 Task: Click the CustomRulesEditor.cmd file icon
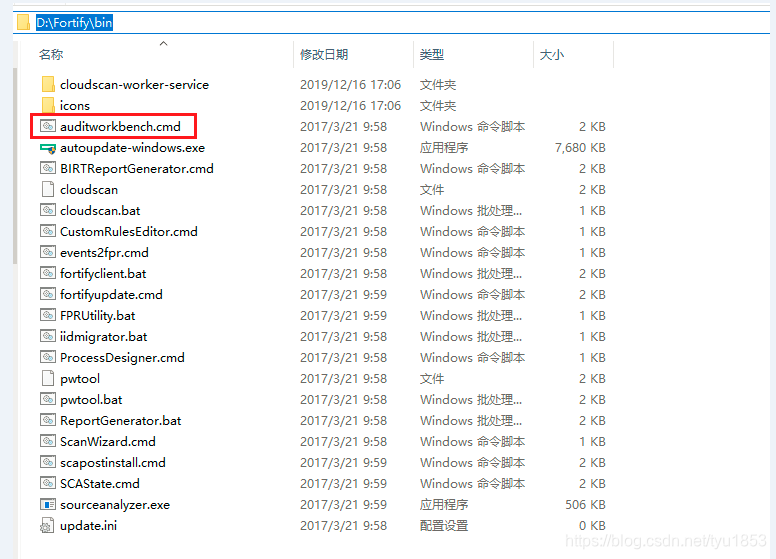[x=48, y=232]
